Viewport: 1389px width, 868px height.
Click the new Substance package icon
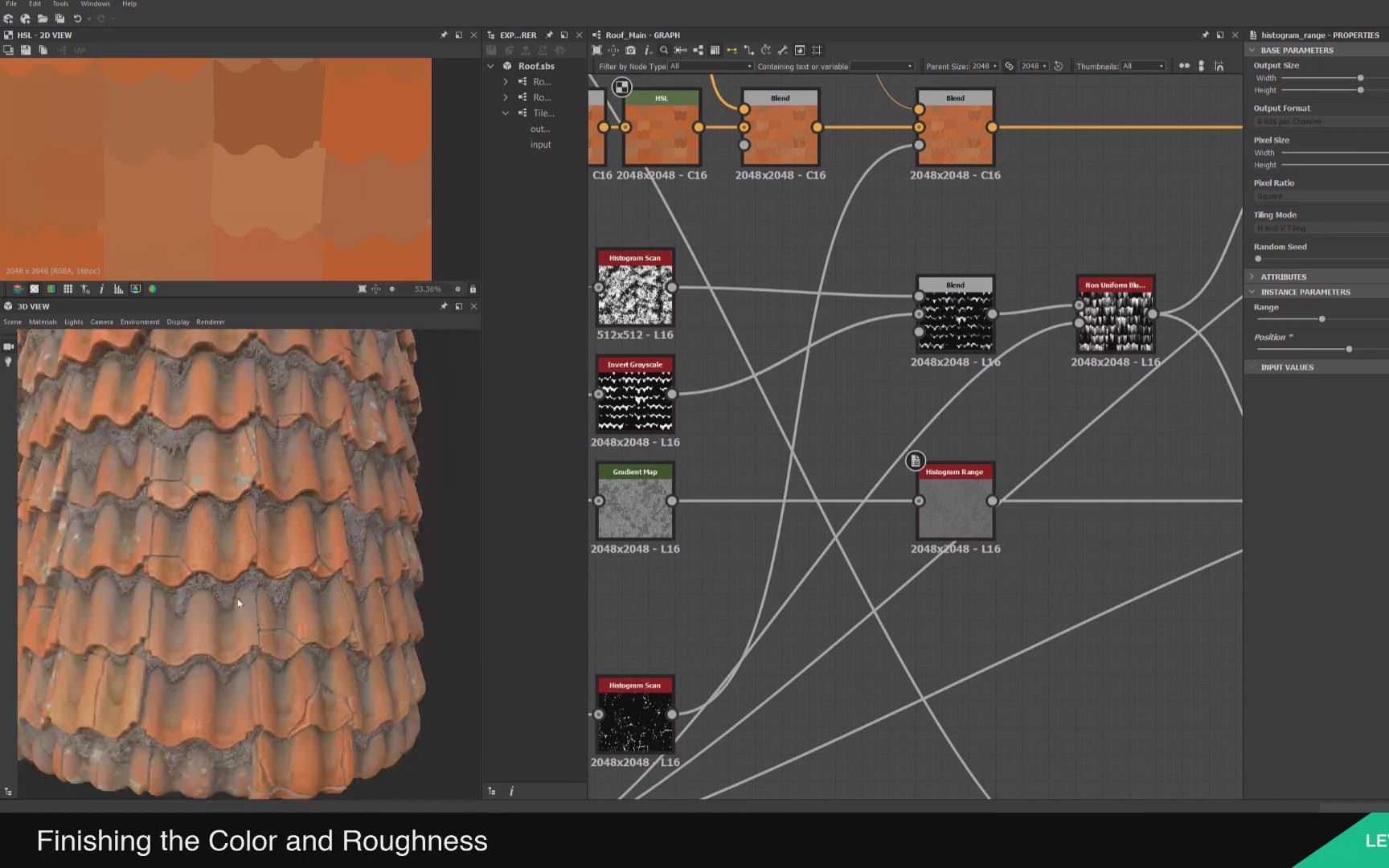8,18
